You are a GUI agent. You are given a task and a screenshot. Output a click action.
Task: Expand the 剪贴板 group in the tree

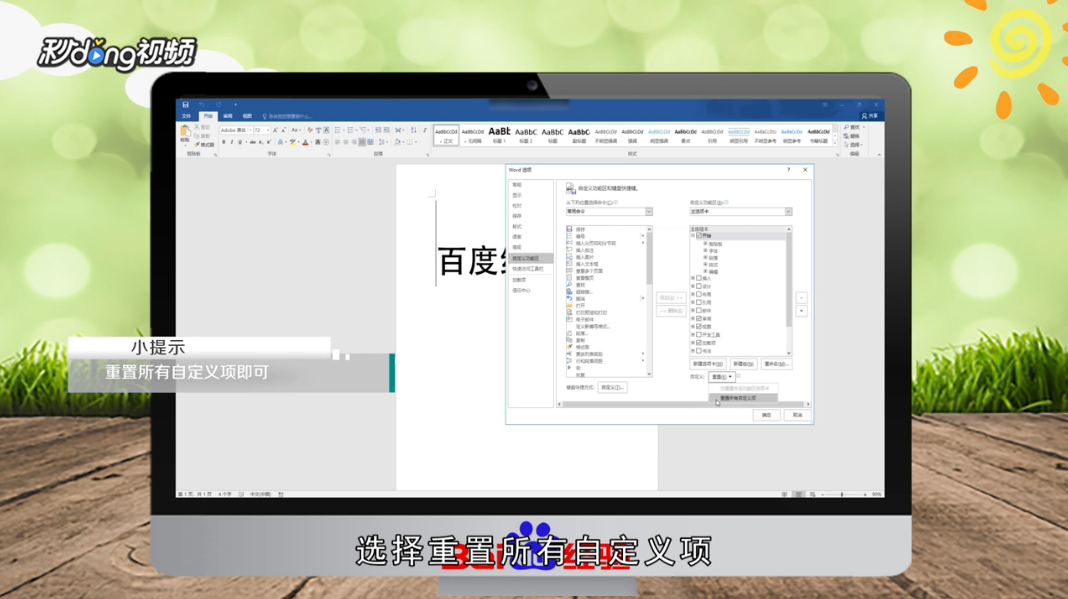[x=705, y=243]
